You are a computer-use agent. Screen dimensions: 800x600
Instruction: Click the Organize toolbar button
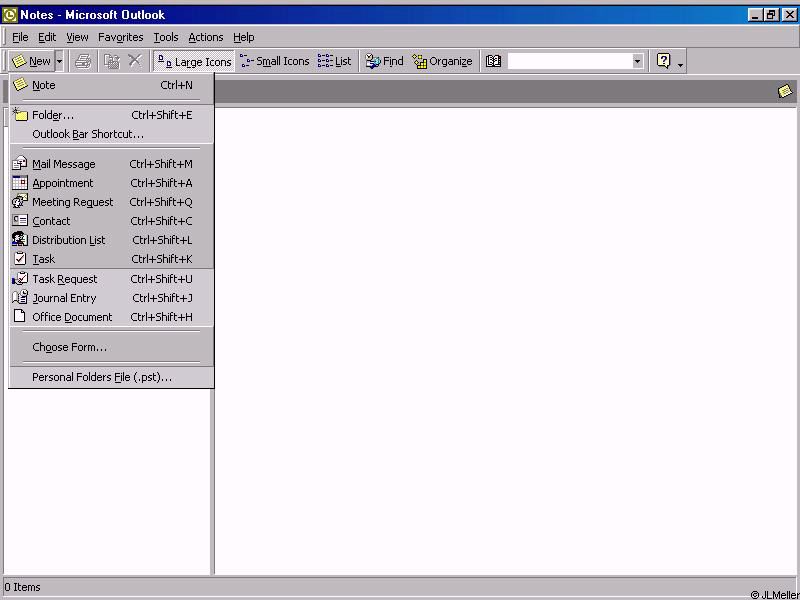click(442, 61)
